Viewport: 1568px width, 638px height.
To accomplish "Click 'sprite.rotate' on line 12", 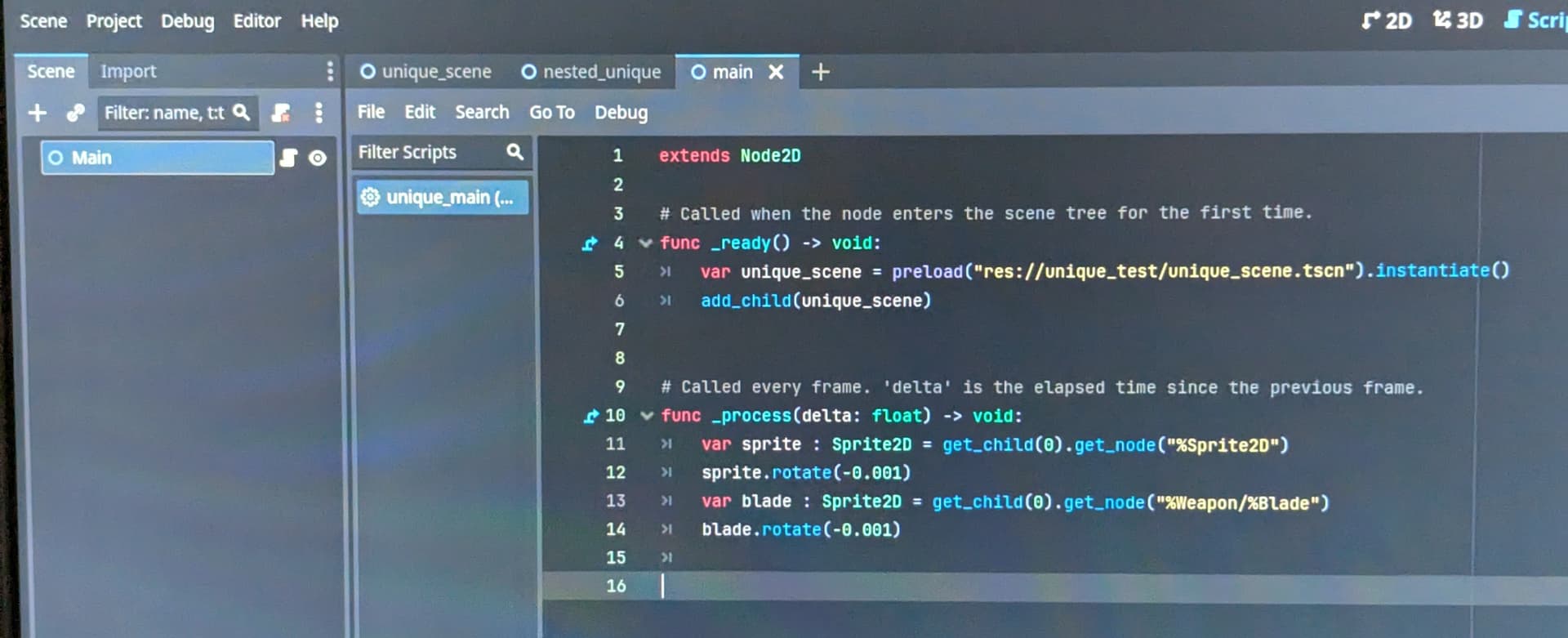I will coord(766,473).
